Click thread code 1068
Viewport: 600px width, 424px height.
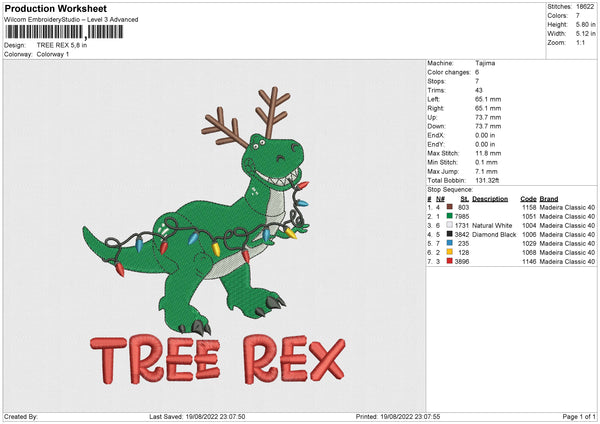click(x=529, y=253)
